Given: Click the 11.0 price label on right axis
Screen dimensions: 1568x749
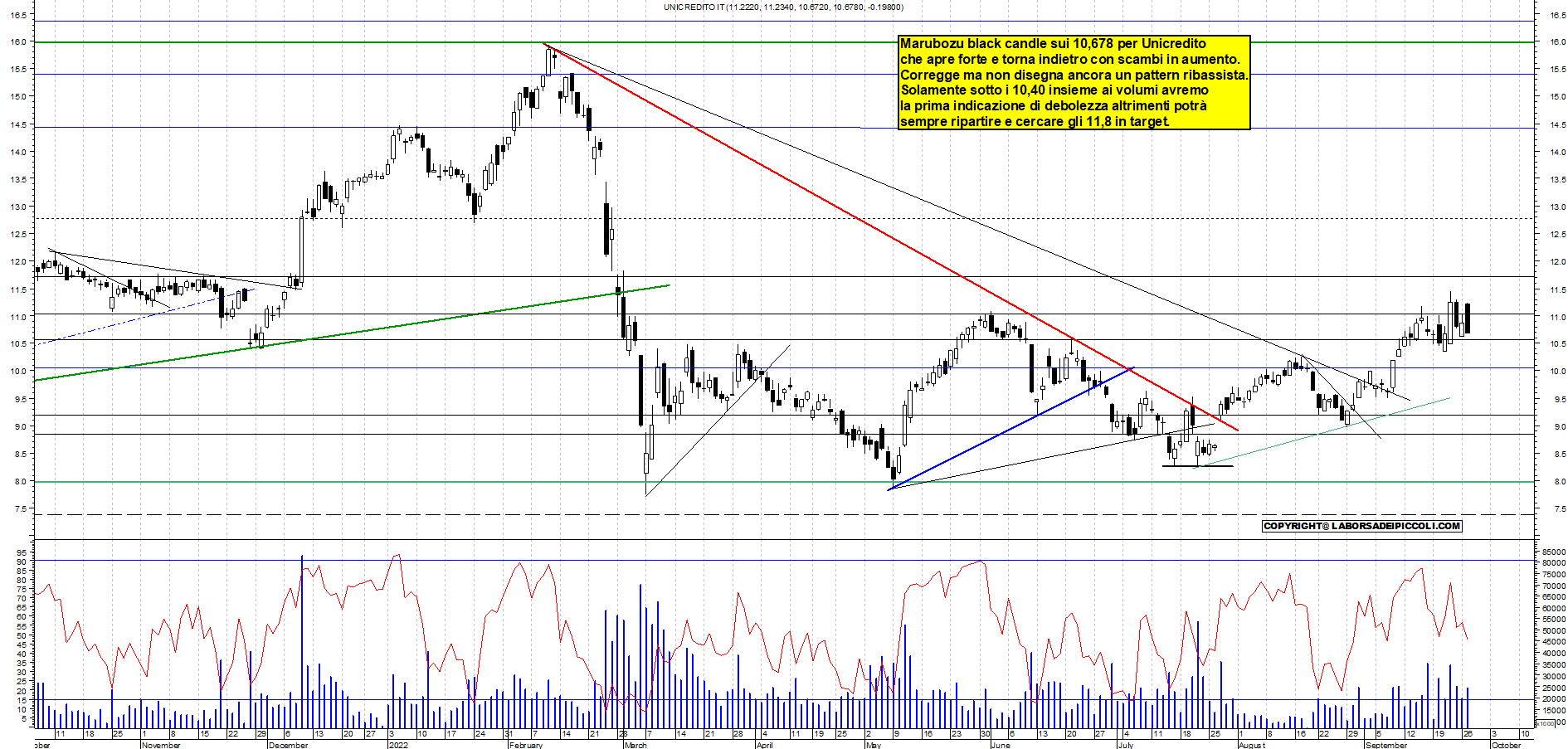Looking at the screenshot, I should click(1557, 317).
